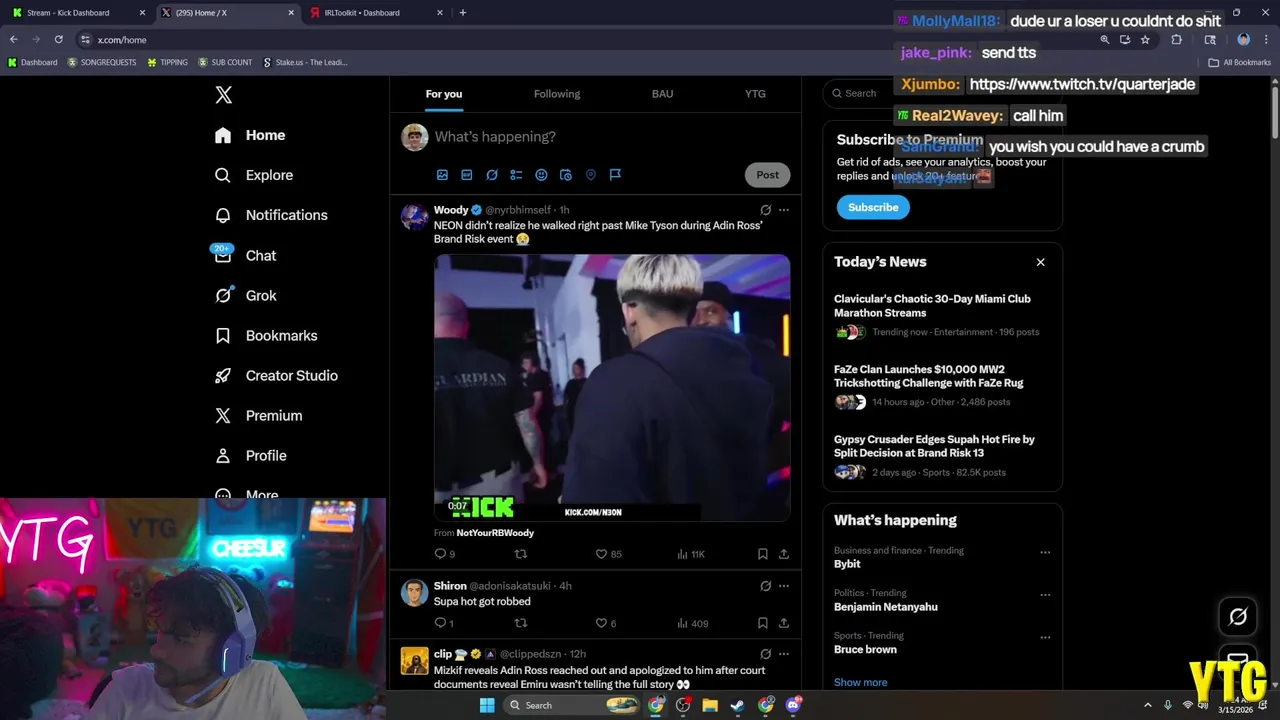Screen dimensions: 1280x720
Task: Click the taskbar Search box
Action: [x=570, y=705]
